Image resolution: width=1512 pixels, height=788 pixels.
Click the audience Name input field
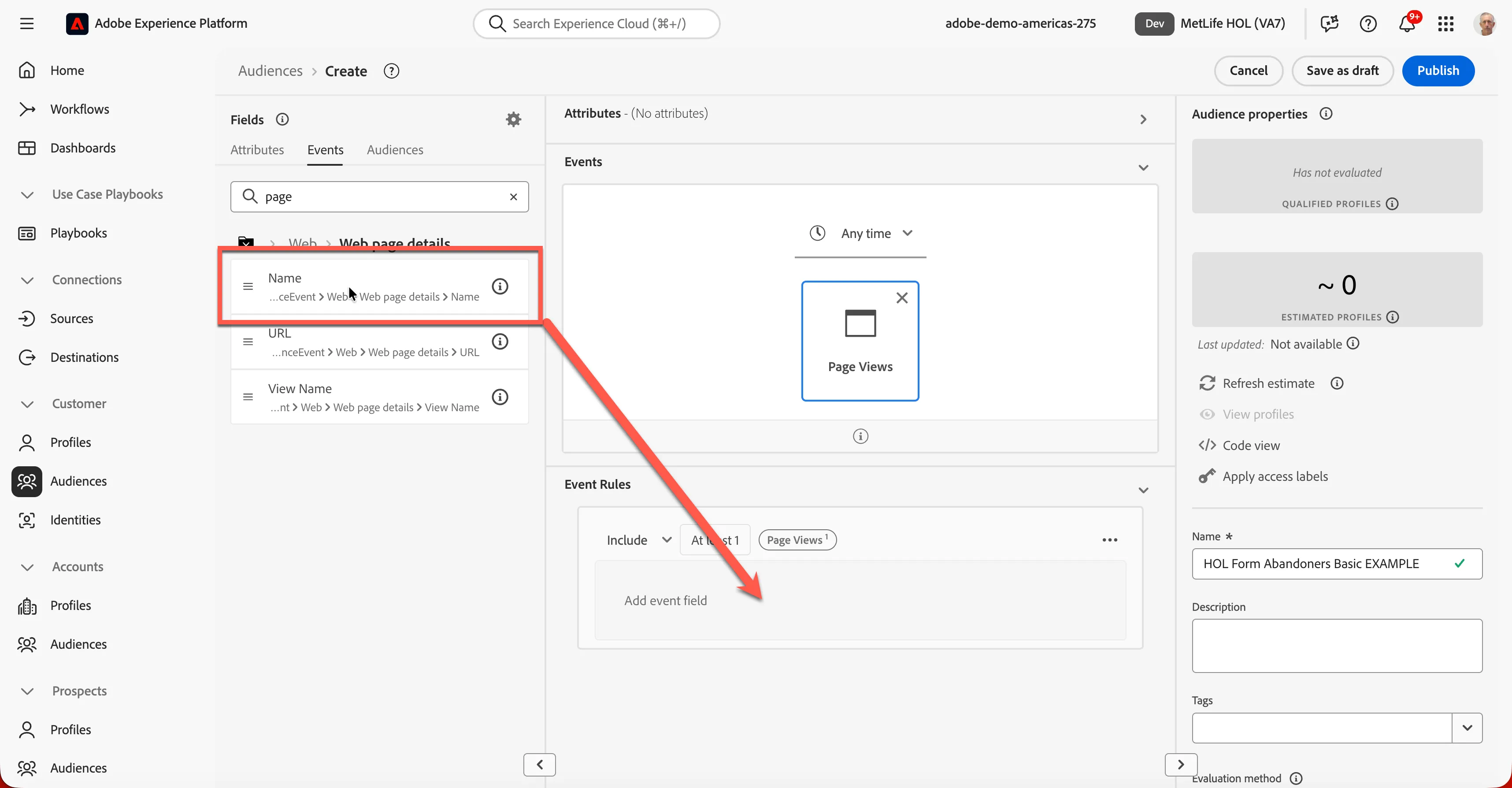(x=1337, y=563)
